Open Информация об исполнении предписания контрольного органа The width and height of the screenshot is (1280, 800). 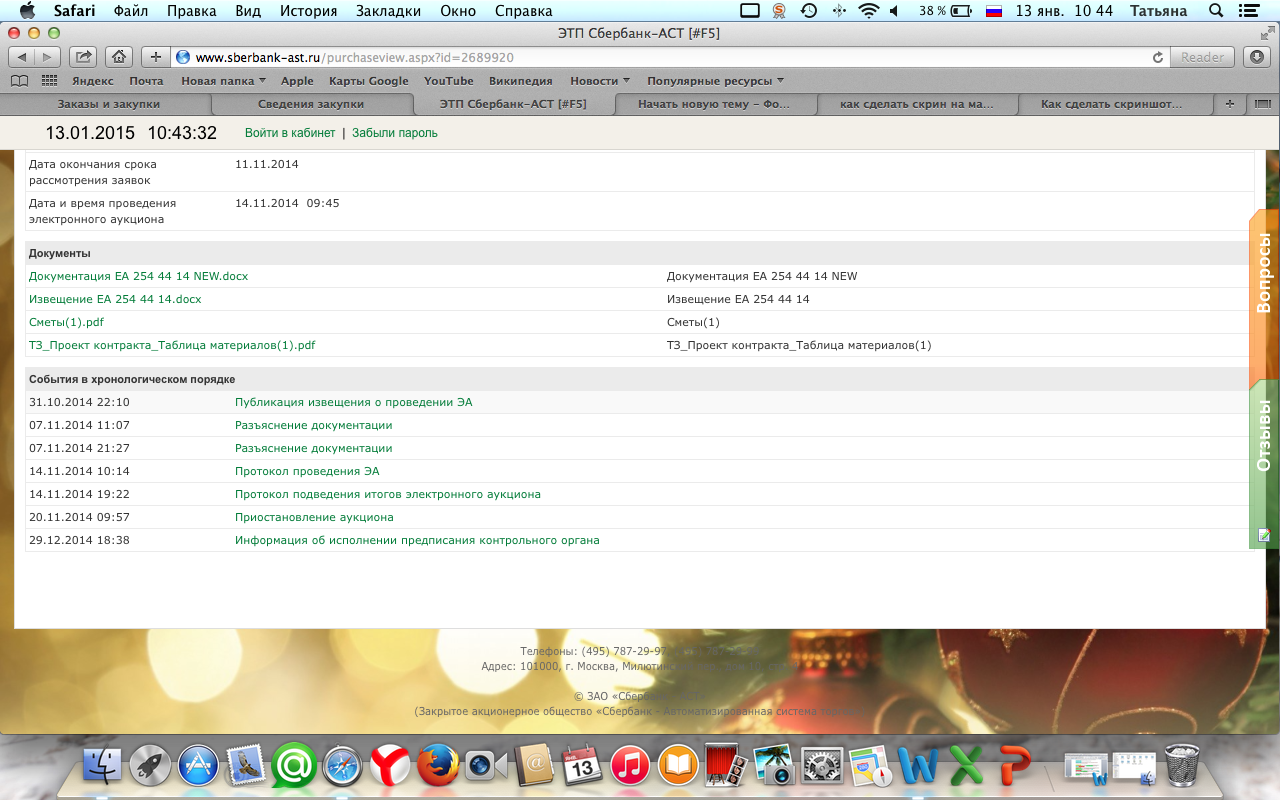[x=417, y=540]
